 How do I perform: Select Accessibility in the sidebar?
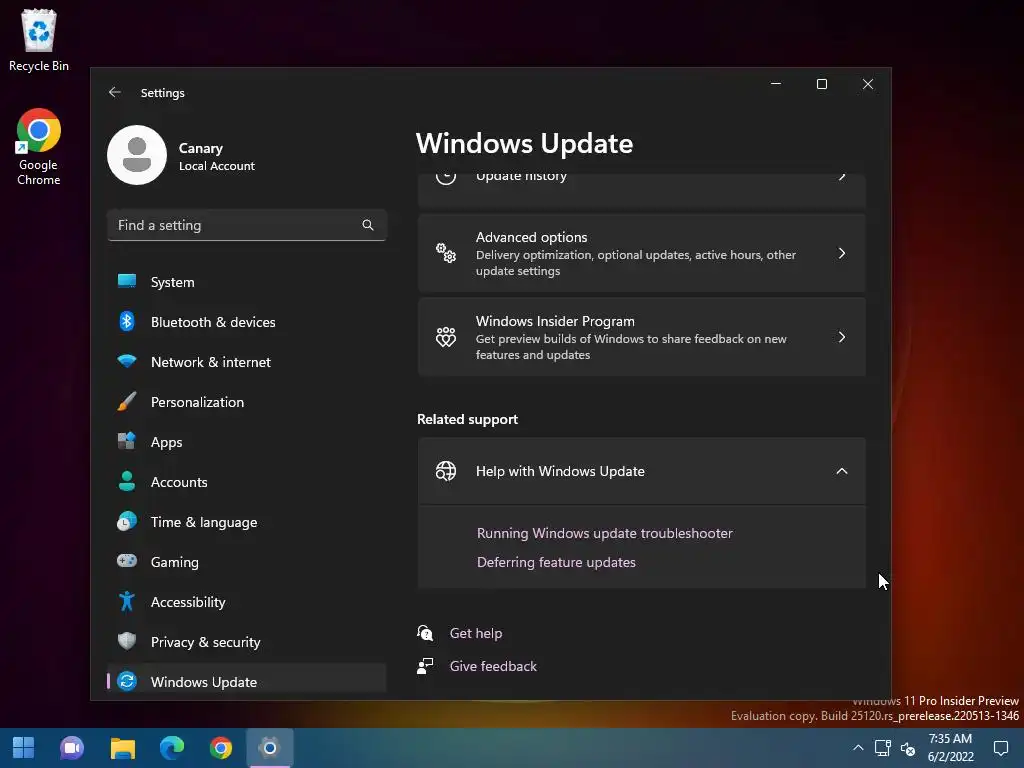coord(247,601)
